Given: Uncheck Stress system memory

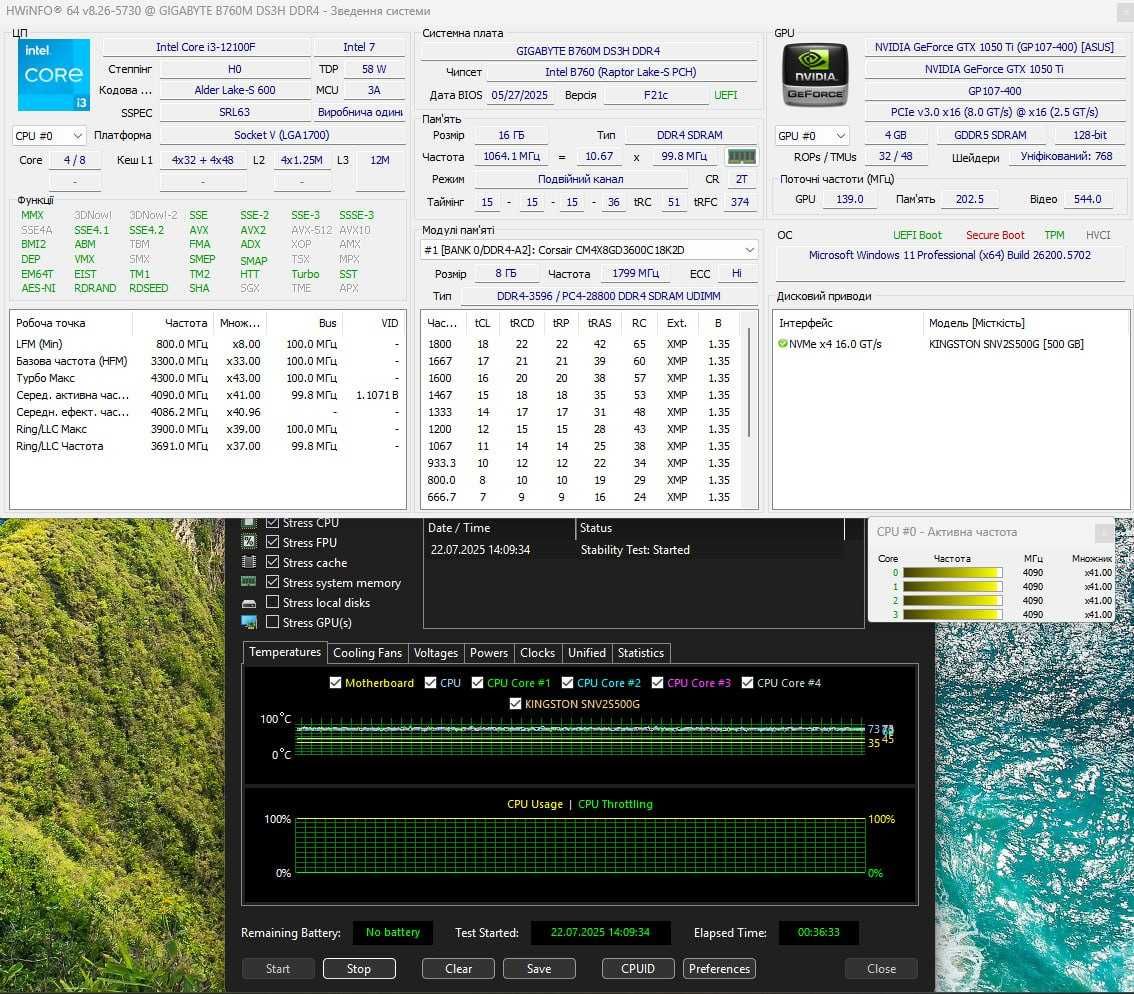Looking at the screenshot, I should coord(273,582).
